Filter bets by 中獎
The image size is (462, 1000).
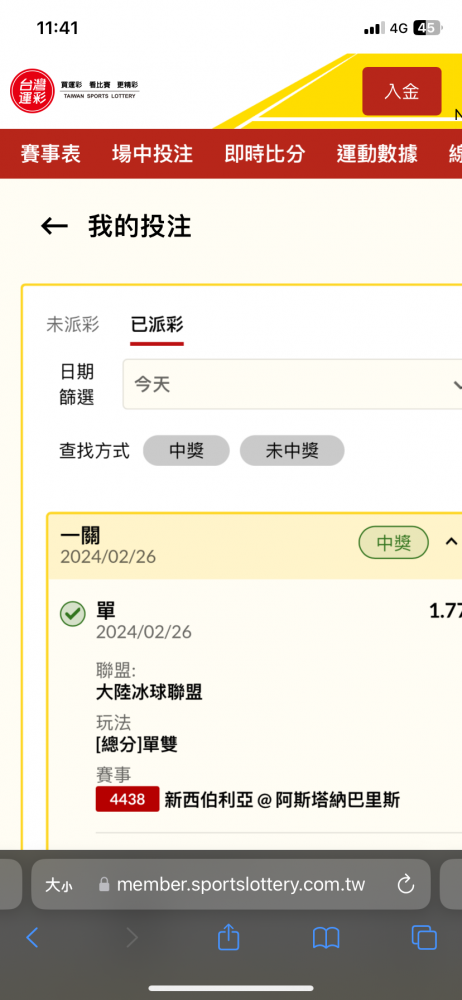point(186,451)
